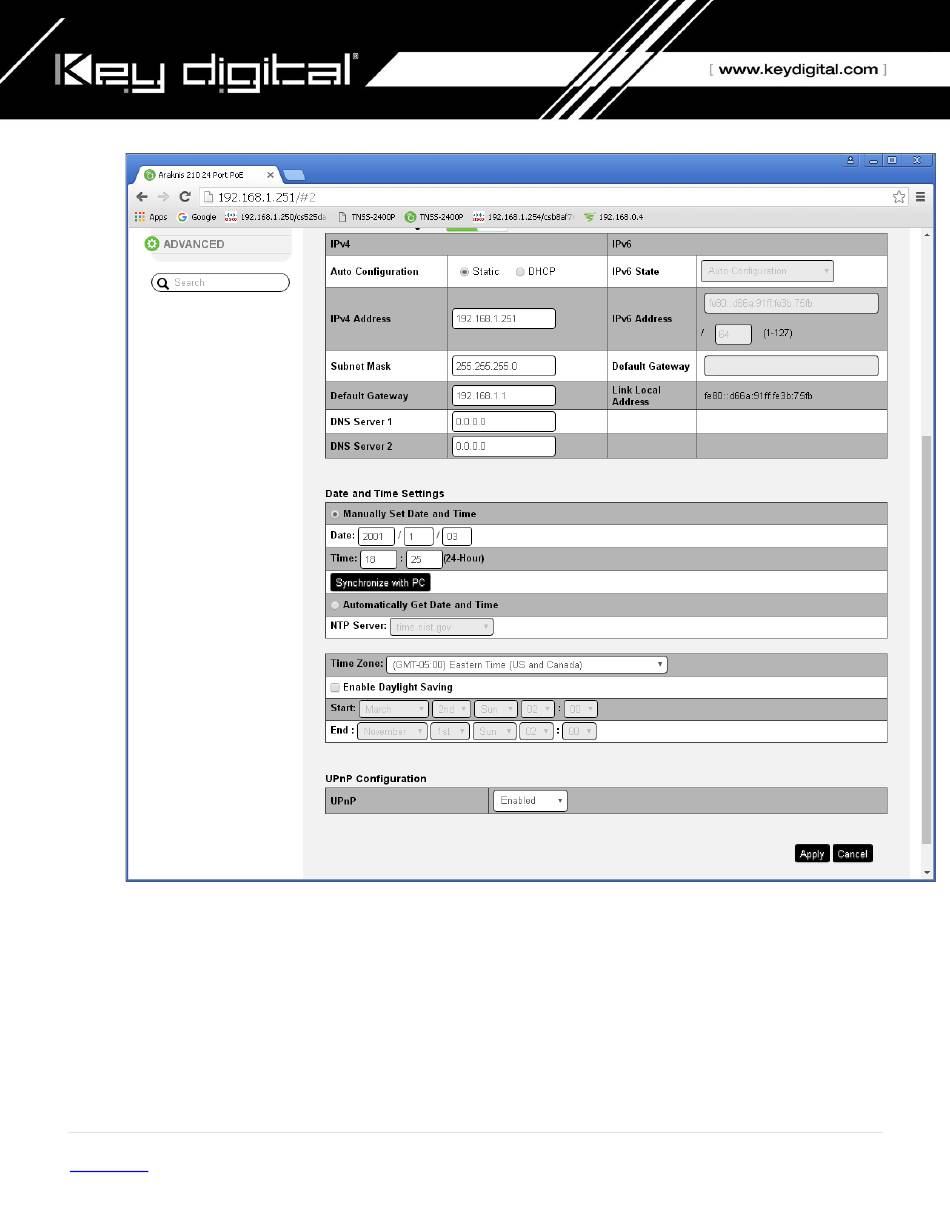Viewport: 950px width, 1229px height.
Task: Click Synchronize with PC
Action: pos(381,582)
